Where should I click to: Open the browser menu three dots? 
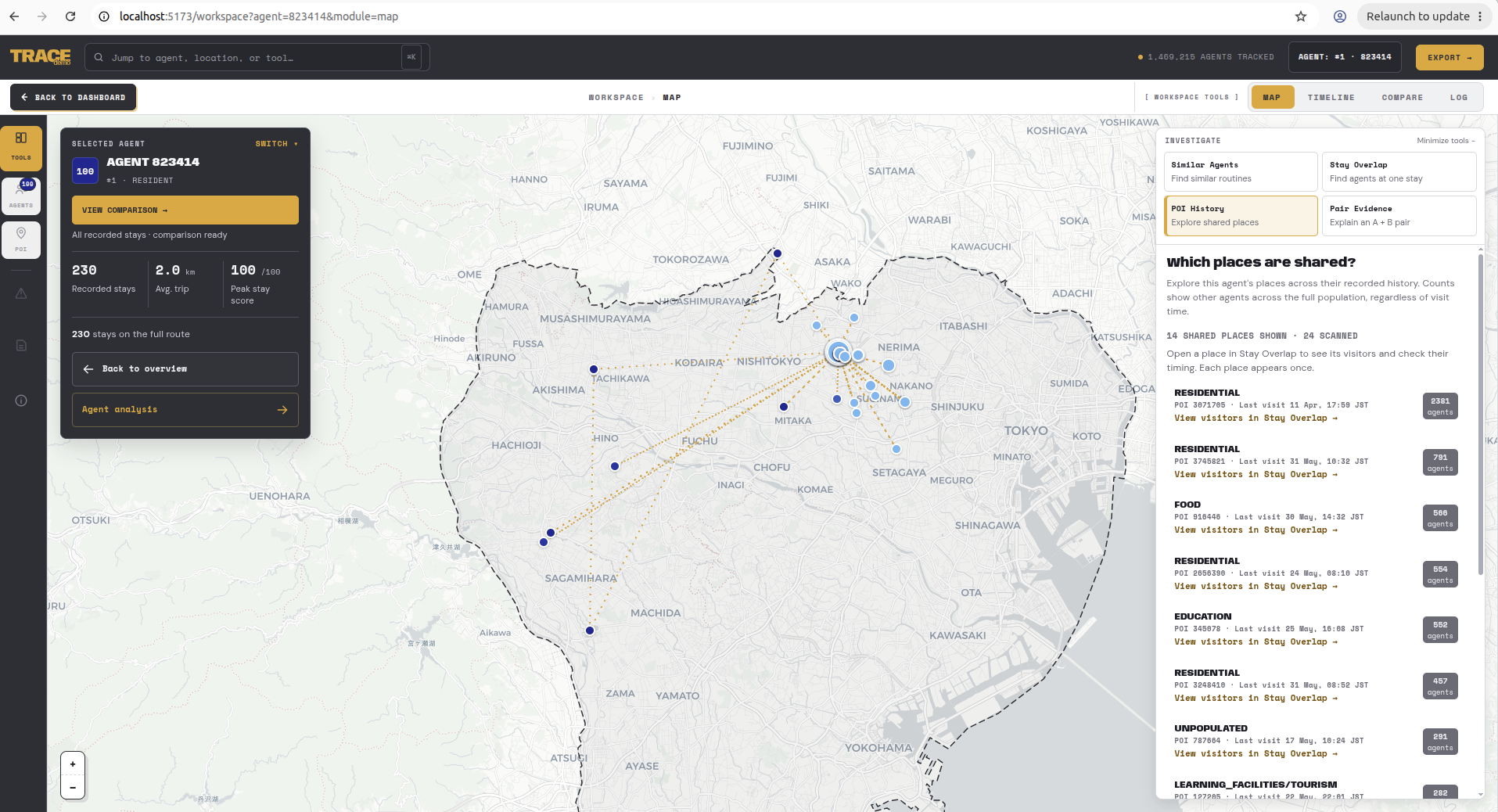[x=1480, y=16]
